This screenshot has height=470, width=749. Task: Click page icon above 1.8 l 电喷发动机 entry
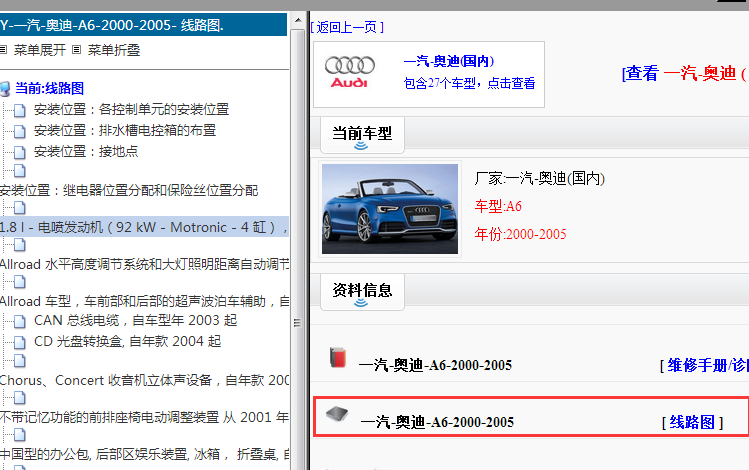tap(20, 208)
